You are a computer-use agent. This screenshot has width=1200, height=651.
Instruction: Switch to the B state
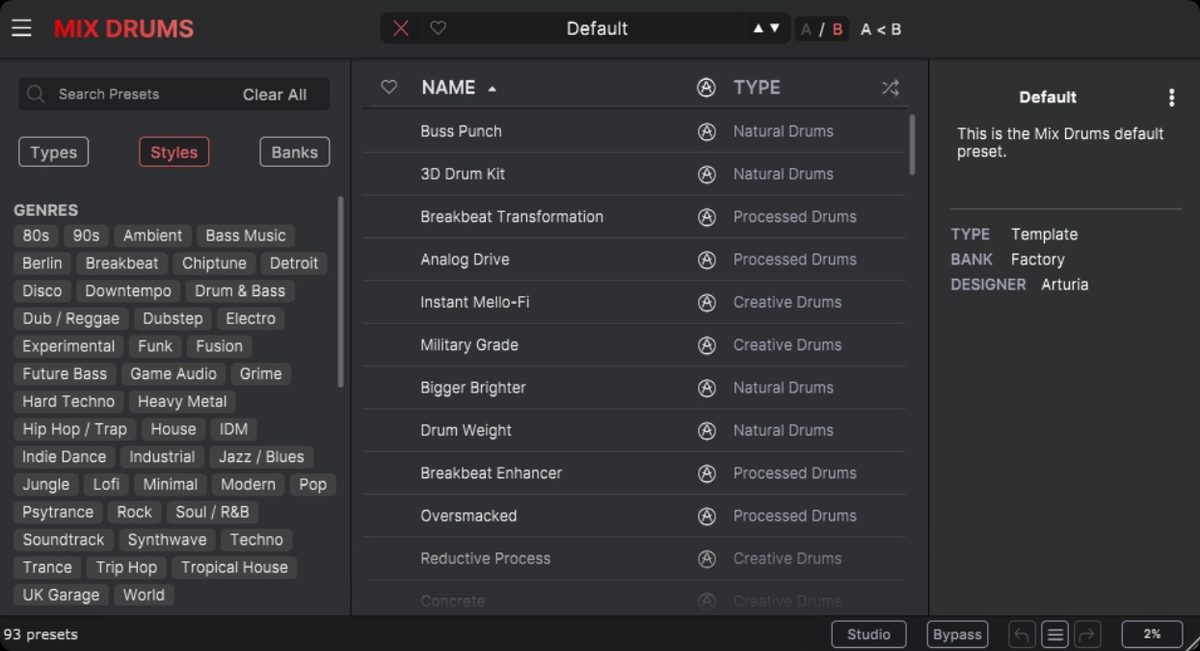tap(838, 29)
